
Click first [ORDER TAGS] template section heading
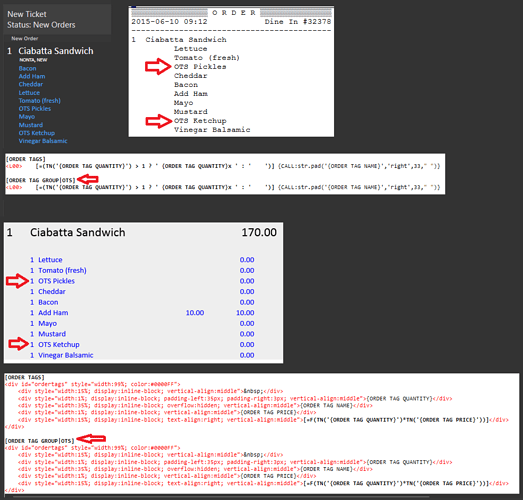point(26,159)
